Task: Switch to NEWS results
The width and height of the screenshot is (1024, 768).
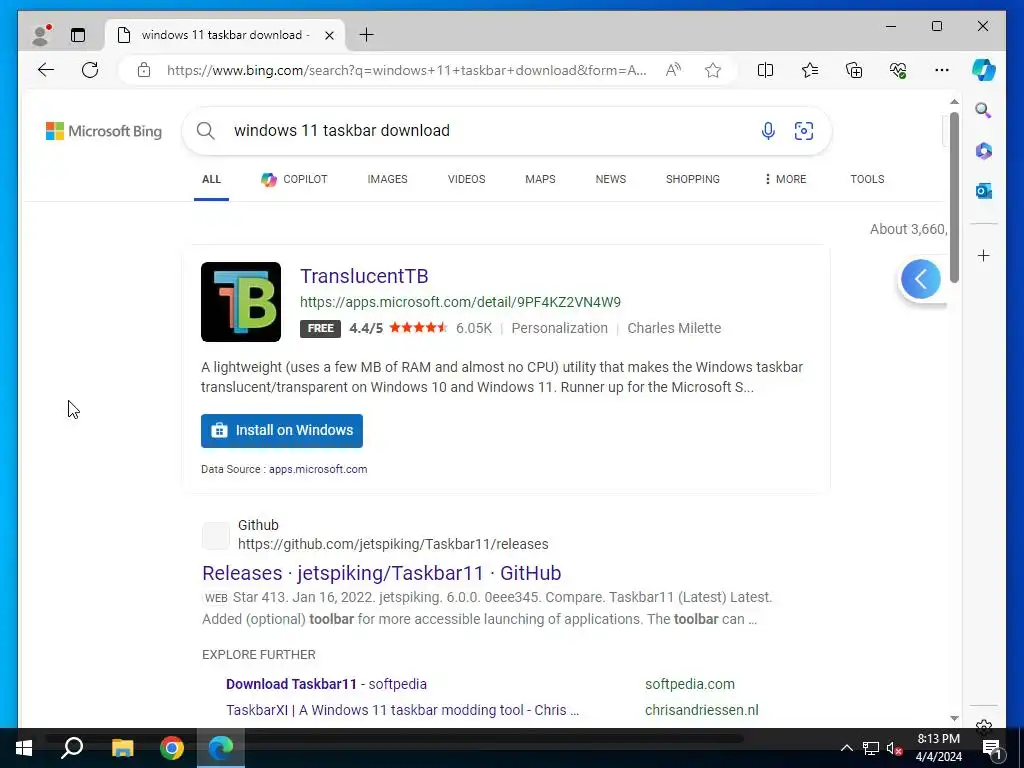Action: pos(611,180)
